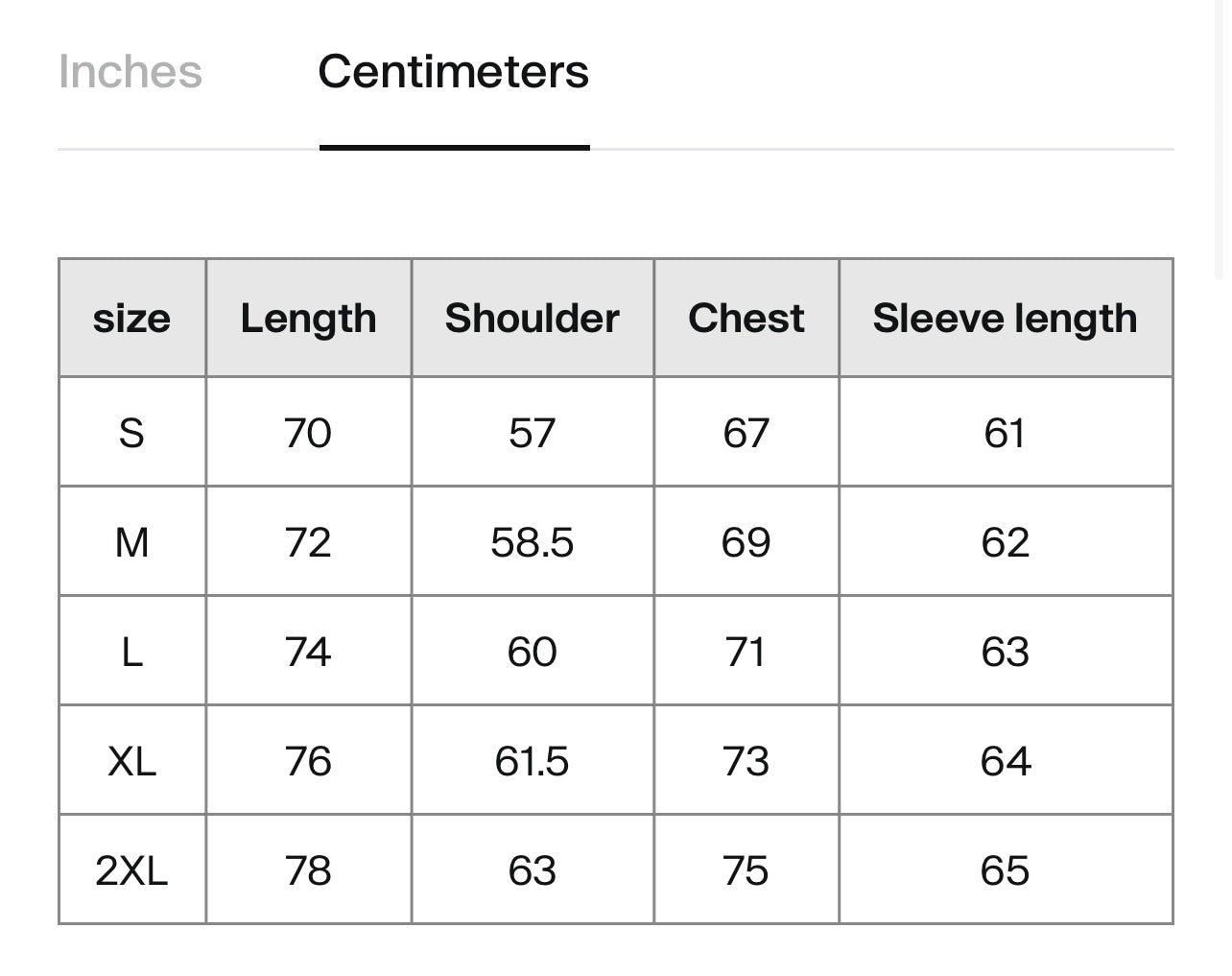Select the XL size row label

coord(131,762)
